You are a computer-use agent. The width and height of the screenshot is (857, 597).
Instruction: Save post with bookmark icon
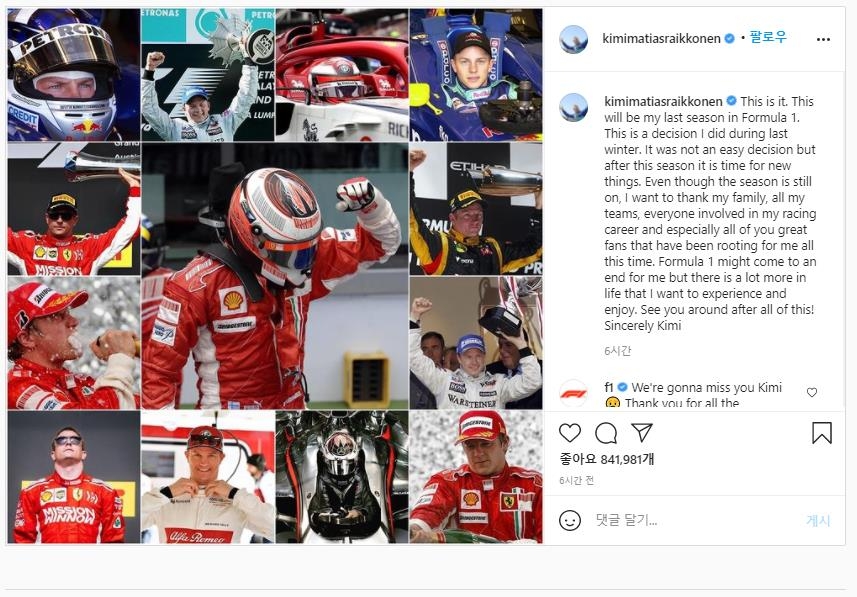[x=821, y=433]
